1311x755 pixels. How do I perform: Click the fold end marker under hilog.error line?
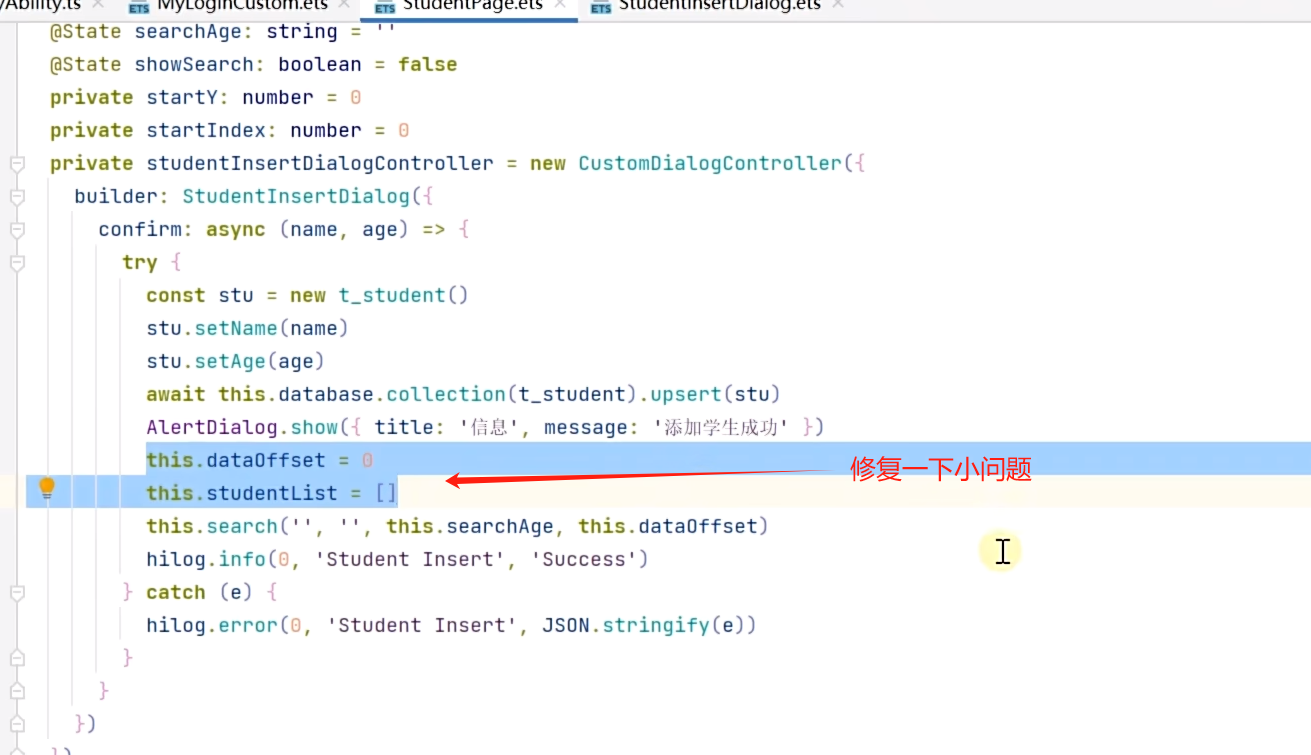(16, 658)
